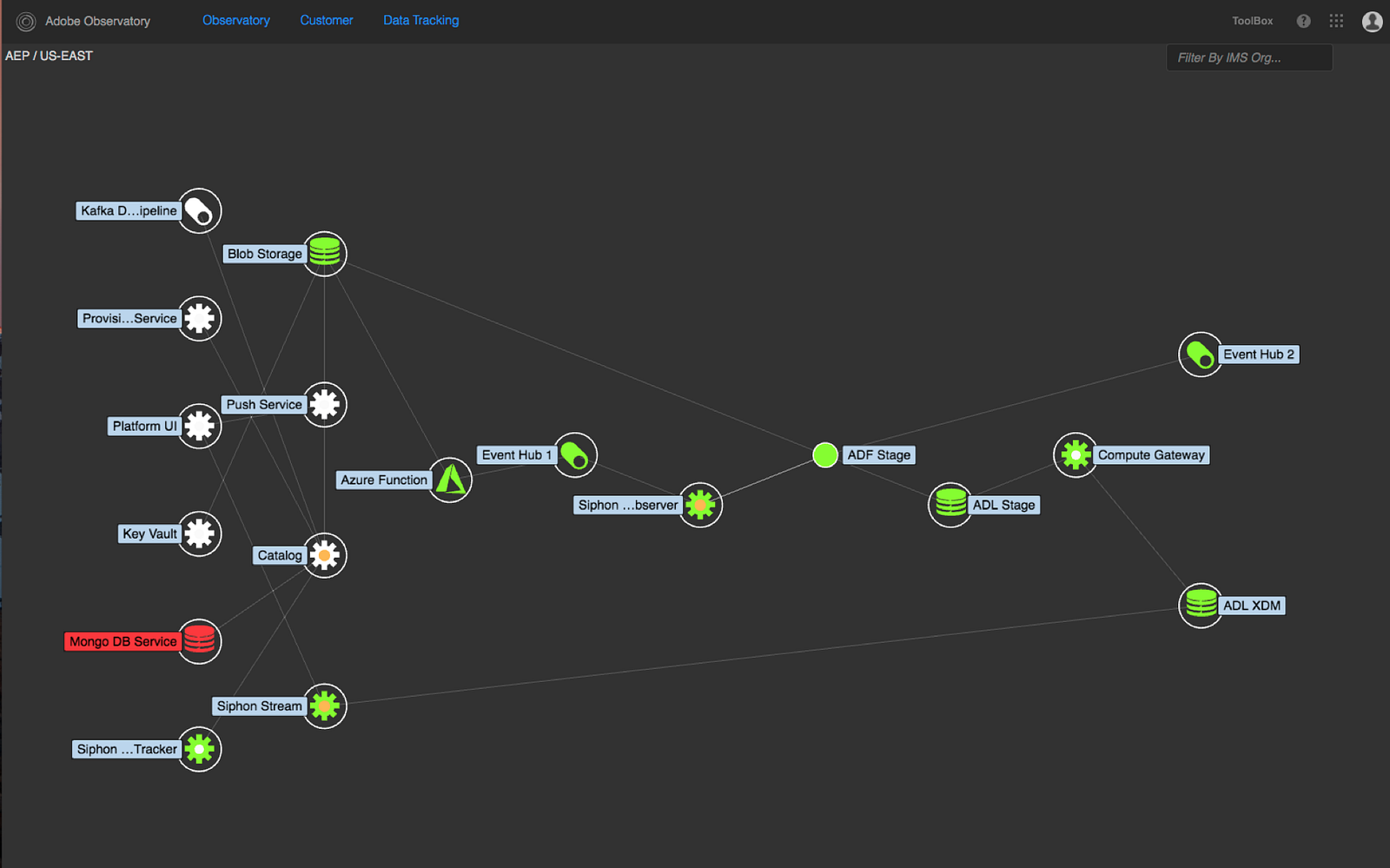Click the Compute Gateway label

click(x=1151, y=454)
